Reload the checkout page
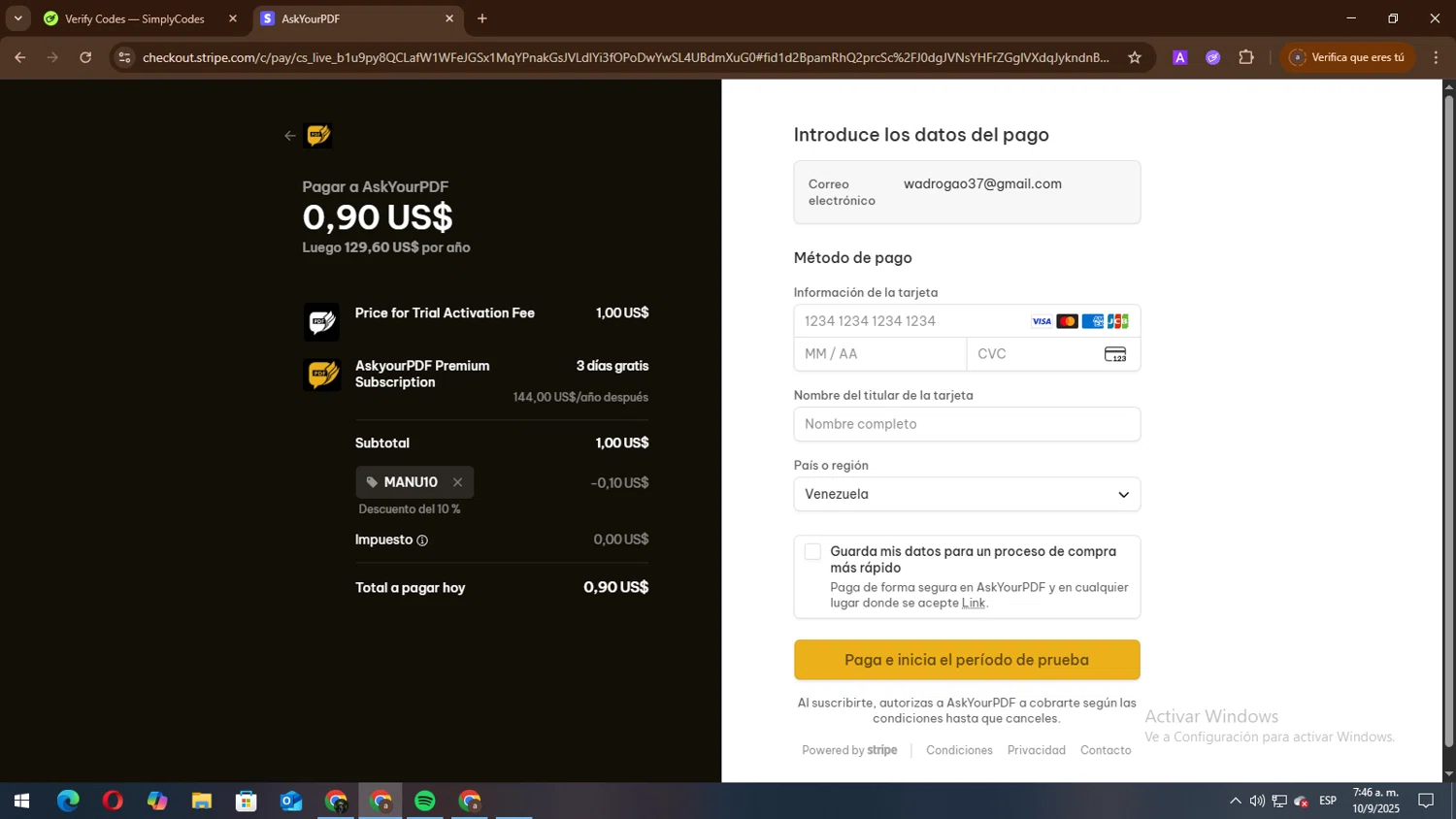The height and width of the screenshot is (819, 1456). [85, 57]
